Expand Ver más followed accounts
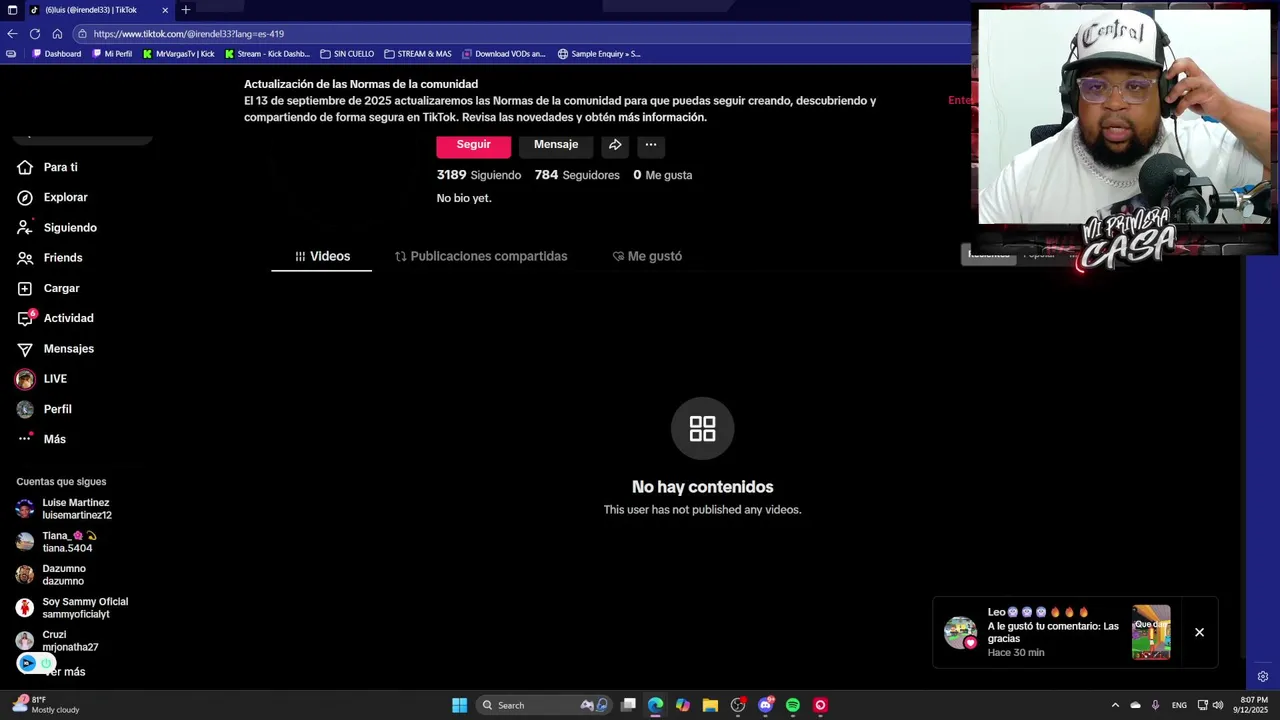 [65, 672]
